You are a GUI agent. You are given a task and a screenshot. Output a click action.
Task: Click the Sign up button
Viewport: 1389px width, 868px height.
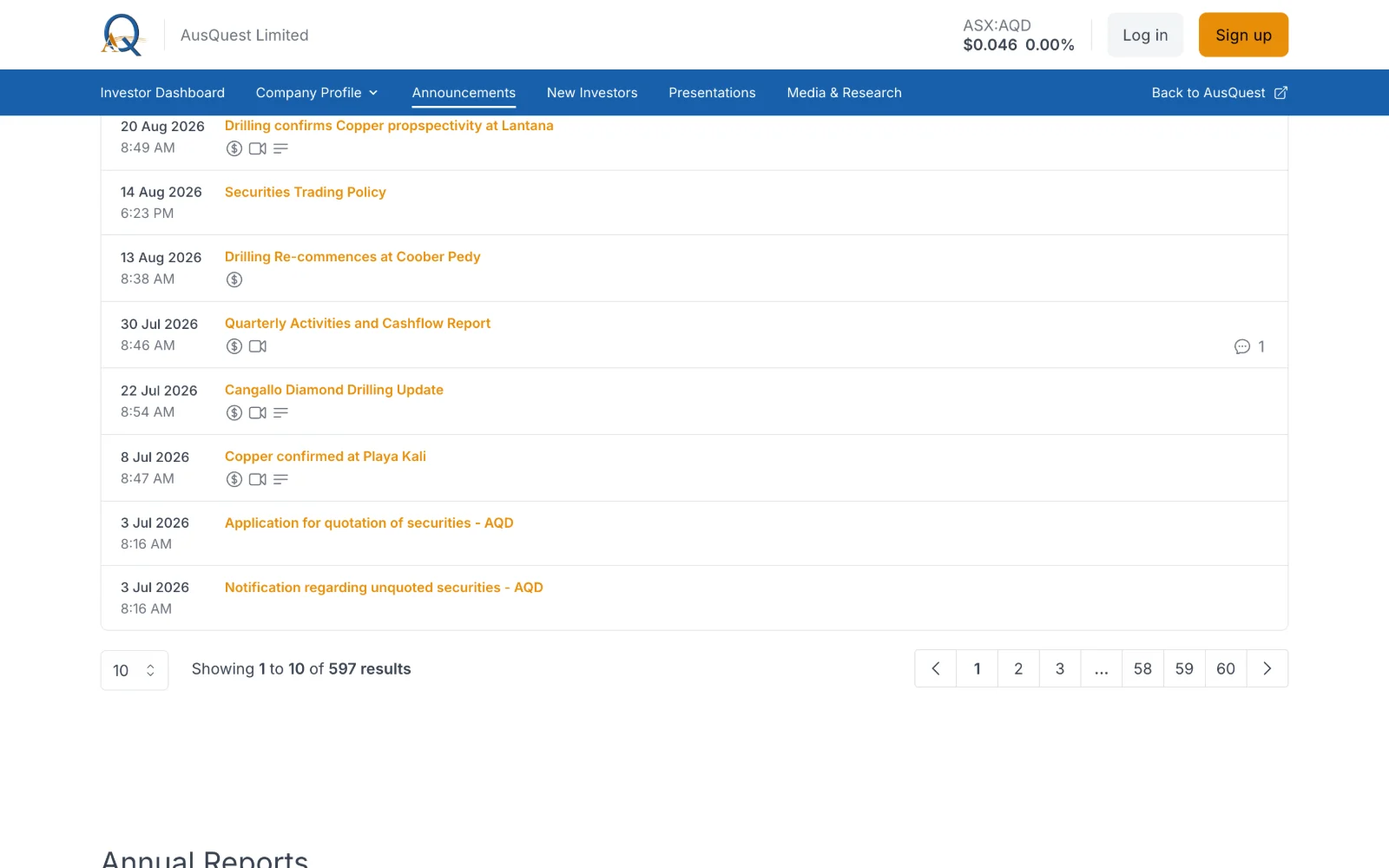point(1243,35)
